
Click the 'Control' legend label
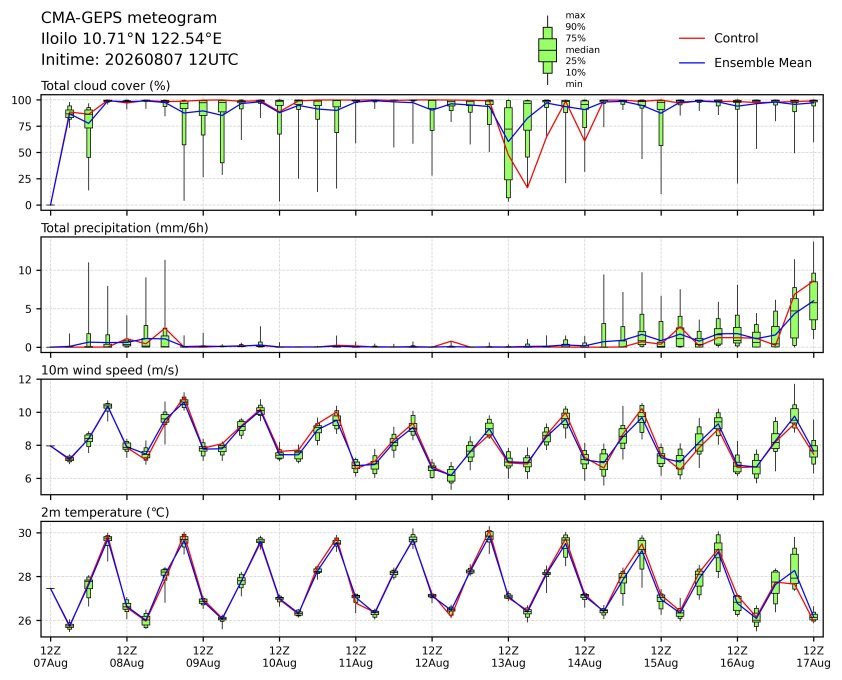pyautogui.click(x=736, y=38)
